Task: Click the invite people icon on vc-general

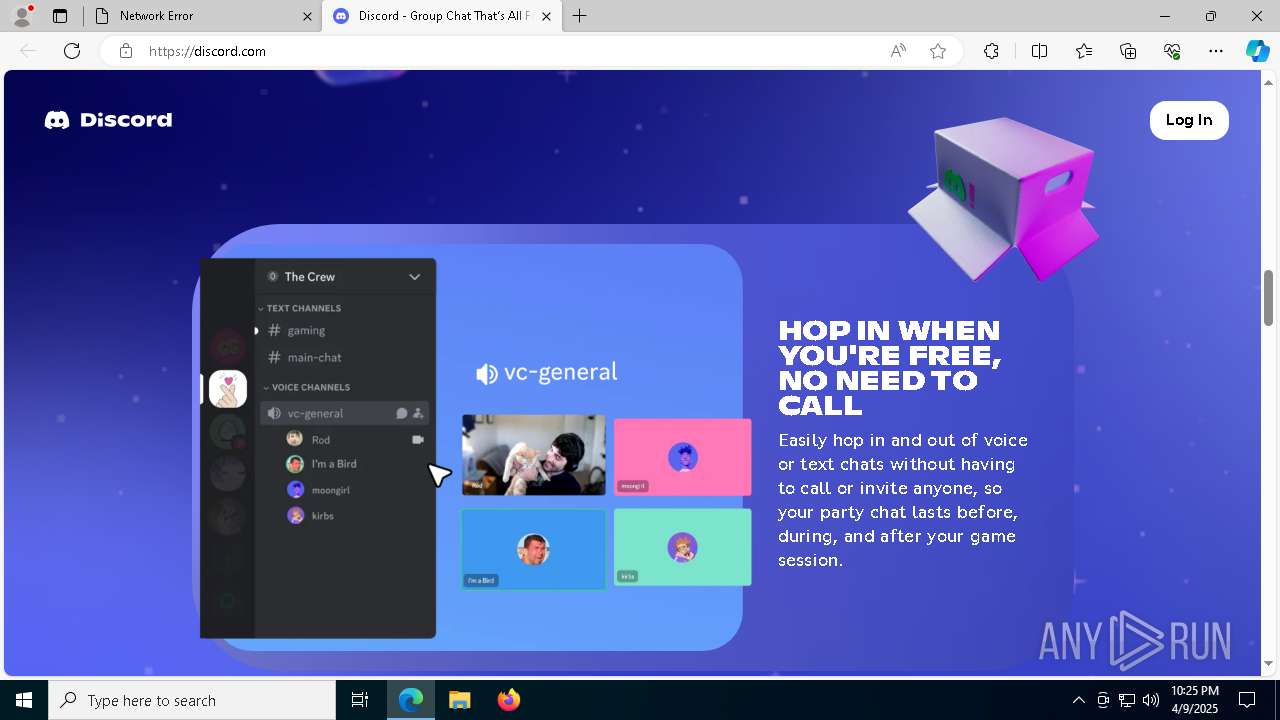Action: click(x=418, y=413)
